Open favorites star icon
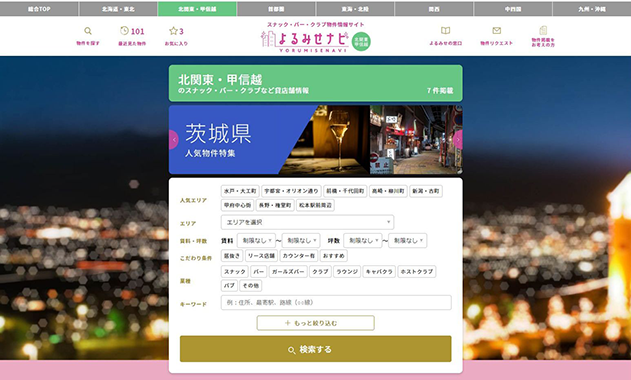 pos(173,31)
